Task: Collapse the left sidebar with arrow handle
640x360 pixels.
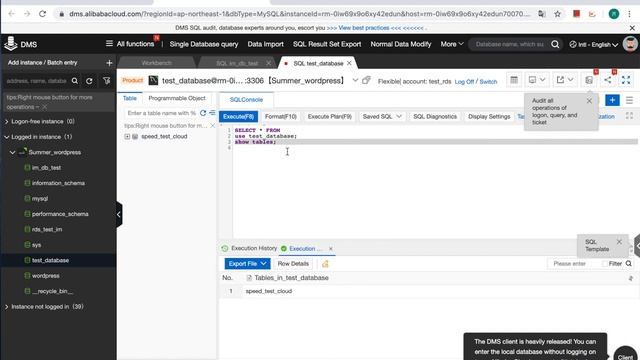Action: pyautogui.click(x=119, y=214)
